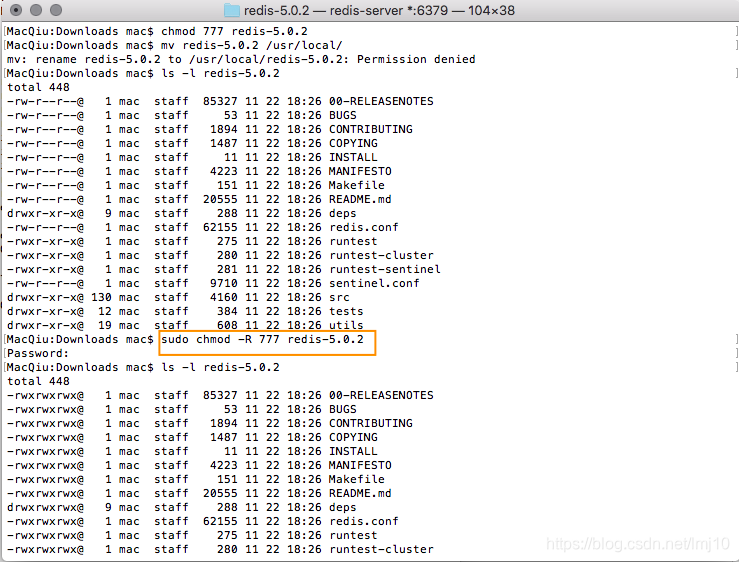
Task: Click the deps directory with drwxr-xr-x permissions
Action: (x=343, y=214)
